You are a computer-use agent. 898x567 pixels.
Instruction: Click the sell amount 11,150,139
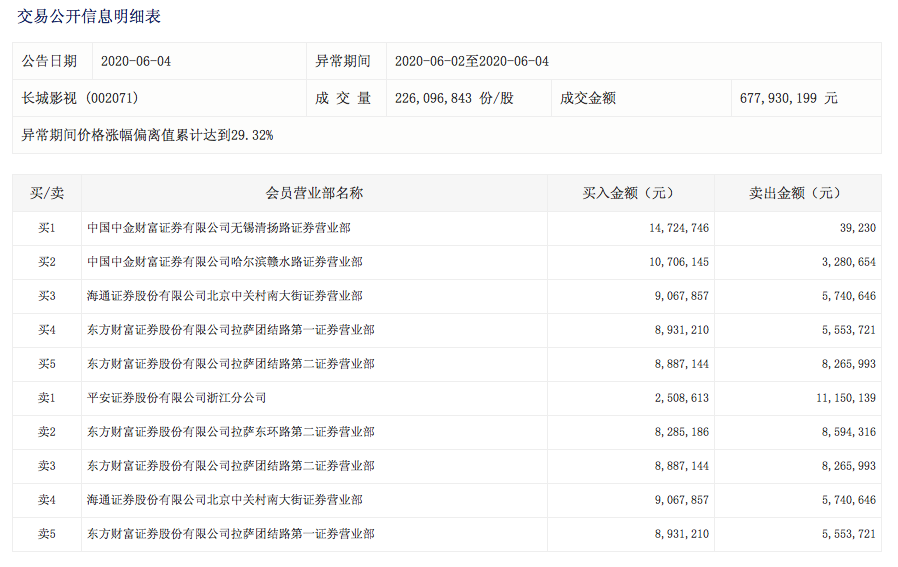(846, 398)
